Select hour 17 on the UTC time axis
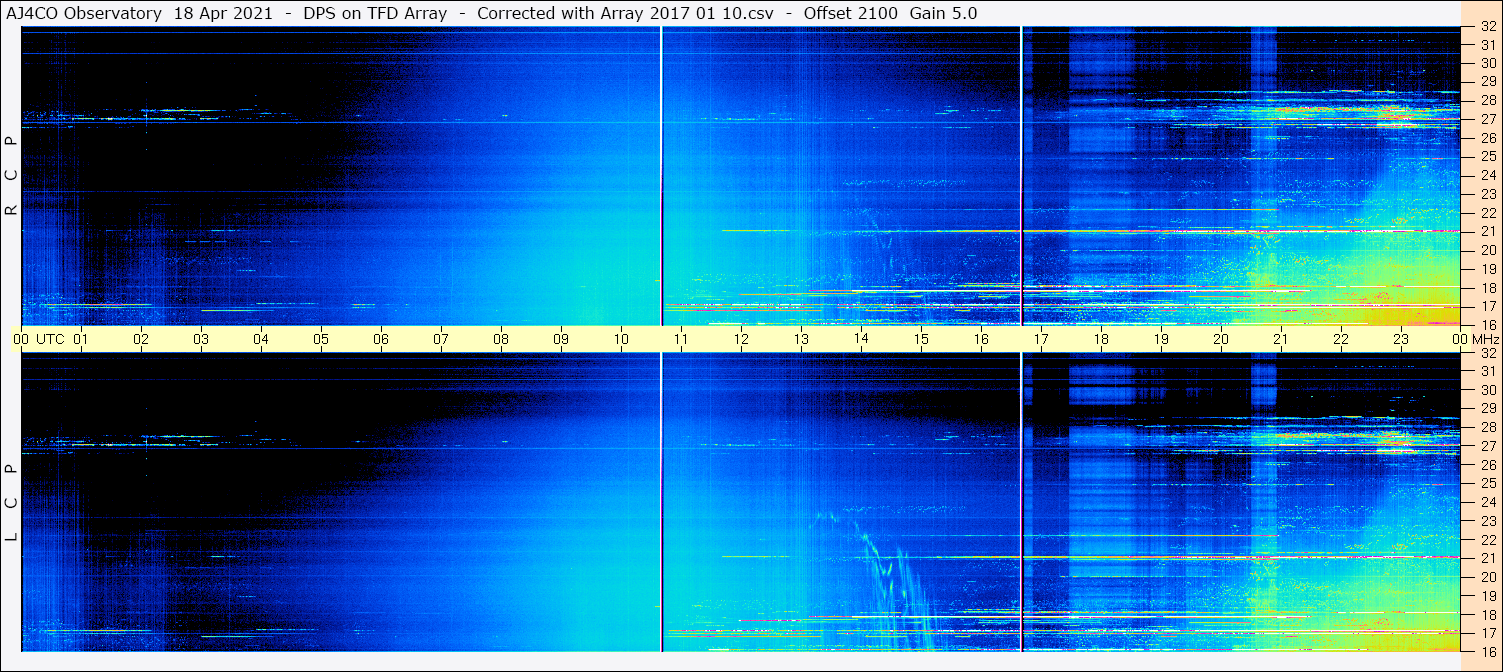The width and height of the screenshot is (1503, 672). pyautogui.click(x=1041, y=339)
